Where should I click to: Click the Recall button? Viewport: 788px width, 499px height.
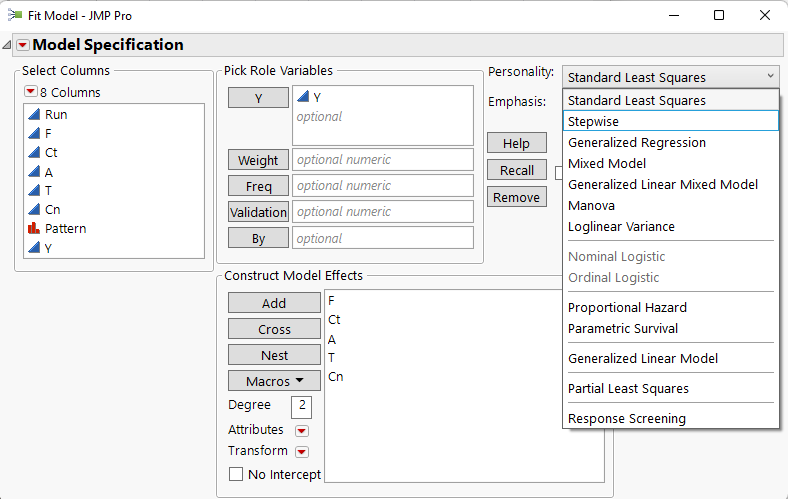pyautogui.click(x=516, y=170)
